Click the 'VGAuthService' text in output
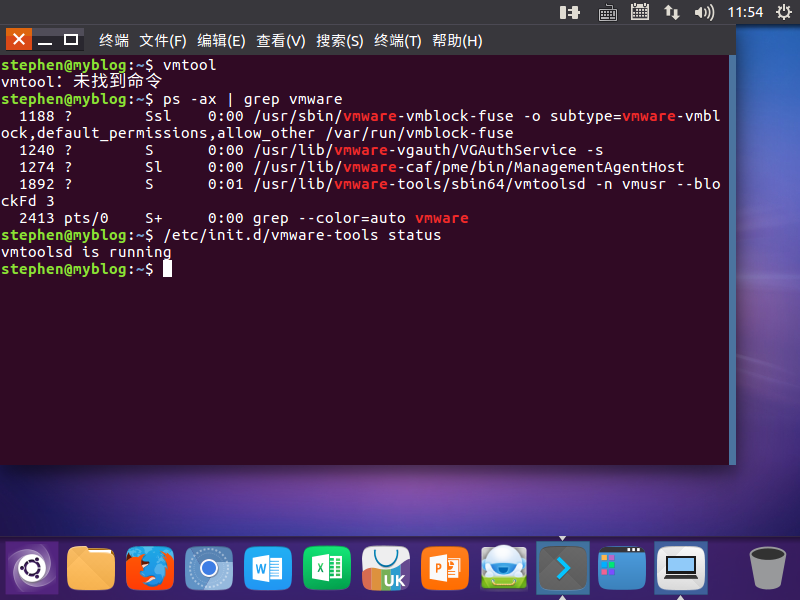800x600 pixels. click(x=518, y=150)
